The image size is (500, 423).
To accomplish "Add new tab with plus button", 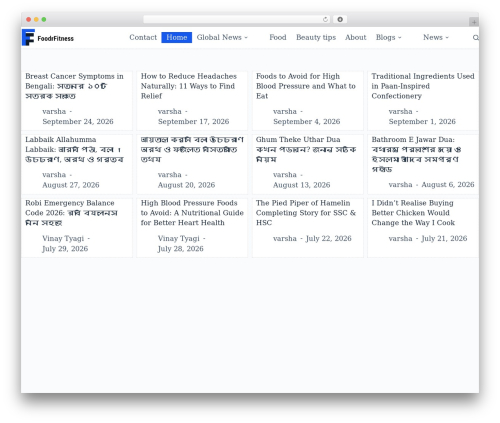I will point(474,22).
